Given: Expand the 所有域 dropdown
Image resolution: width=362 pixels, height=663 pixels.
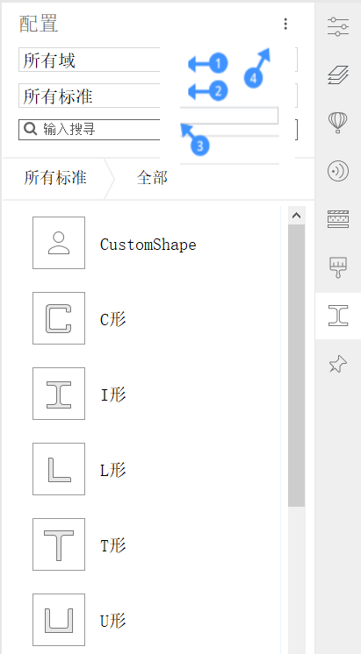Looking at the screenshot, I should coord(158,60).
